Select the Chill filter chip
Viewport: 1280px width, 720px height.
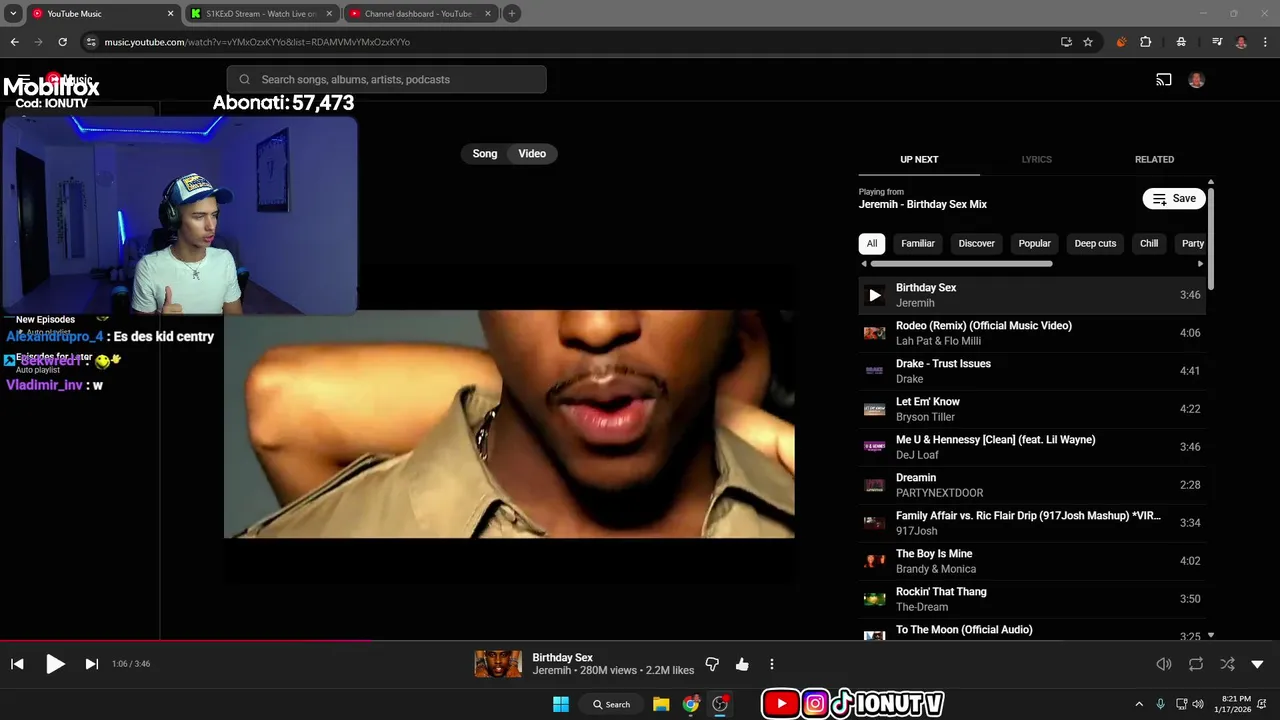pyautogui.click(x=1149, y=243)
